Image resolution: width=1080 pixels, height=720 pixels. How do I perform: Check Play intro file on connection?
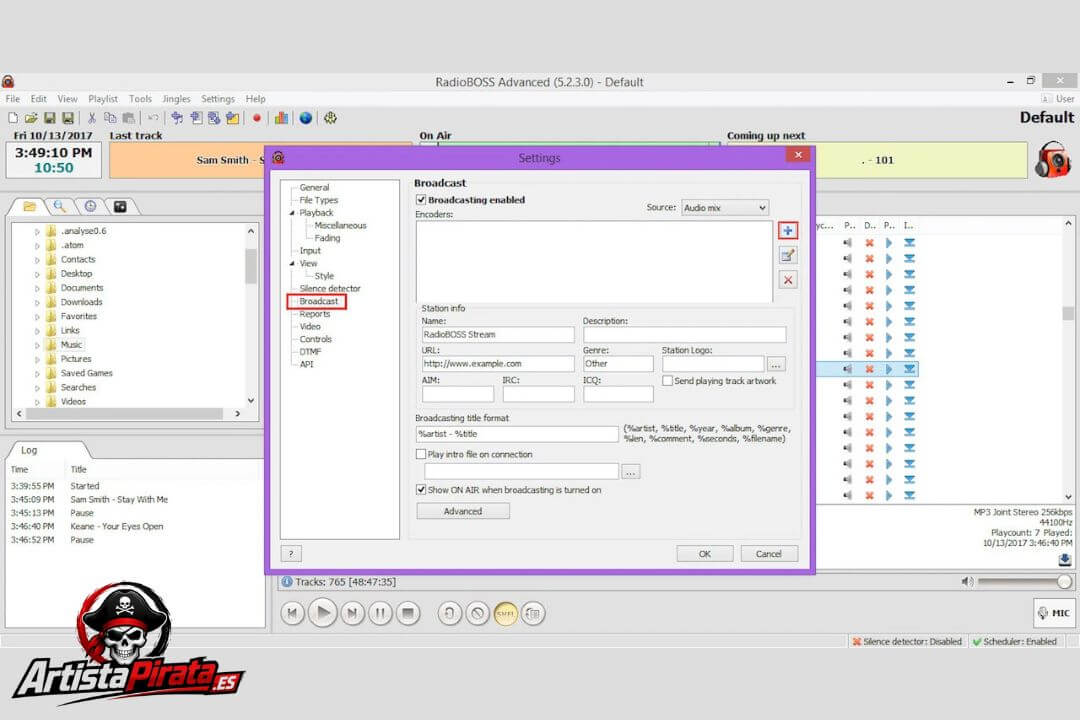pyautogui.click(x=421, y=454)
